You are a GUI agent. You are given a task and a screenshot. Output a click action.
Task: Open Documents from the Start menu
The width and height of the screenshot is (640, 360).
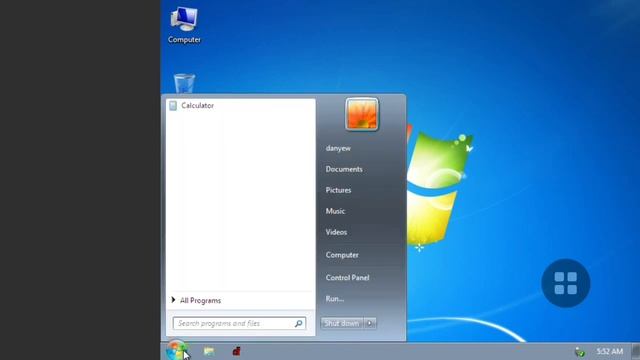344,169
